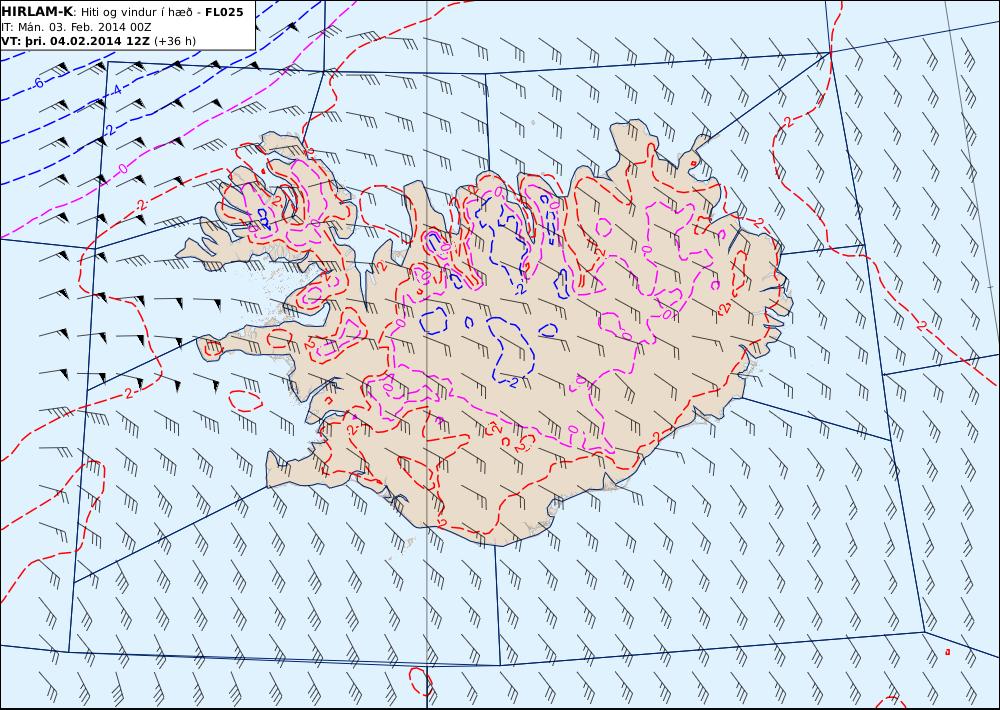
Task: Click the '(+36 h)' forecast offset text
Action: [x=175, y=41]
